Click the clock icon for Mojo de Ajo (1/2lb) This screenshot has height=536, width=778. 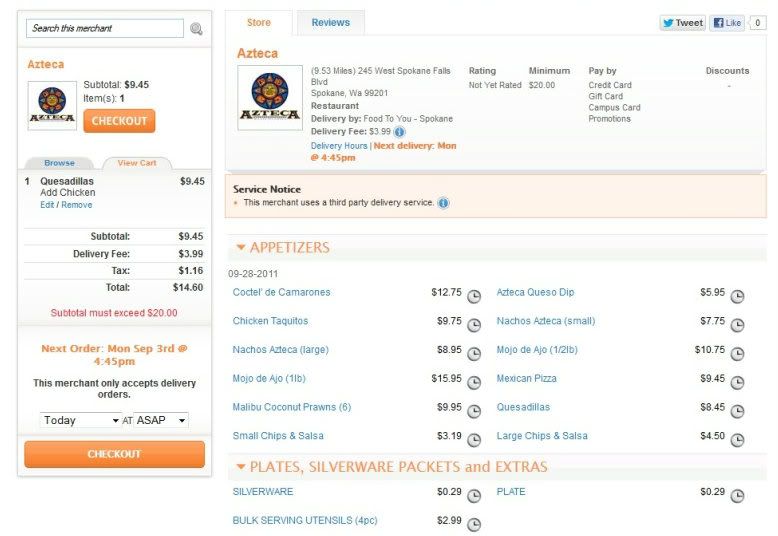coord(738,354)
